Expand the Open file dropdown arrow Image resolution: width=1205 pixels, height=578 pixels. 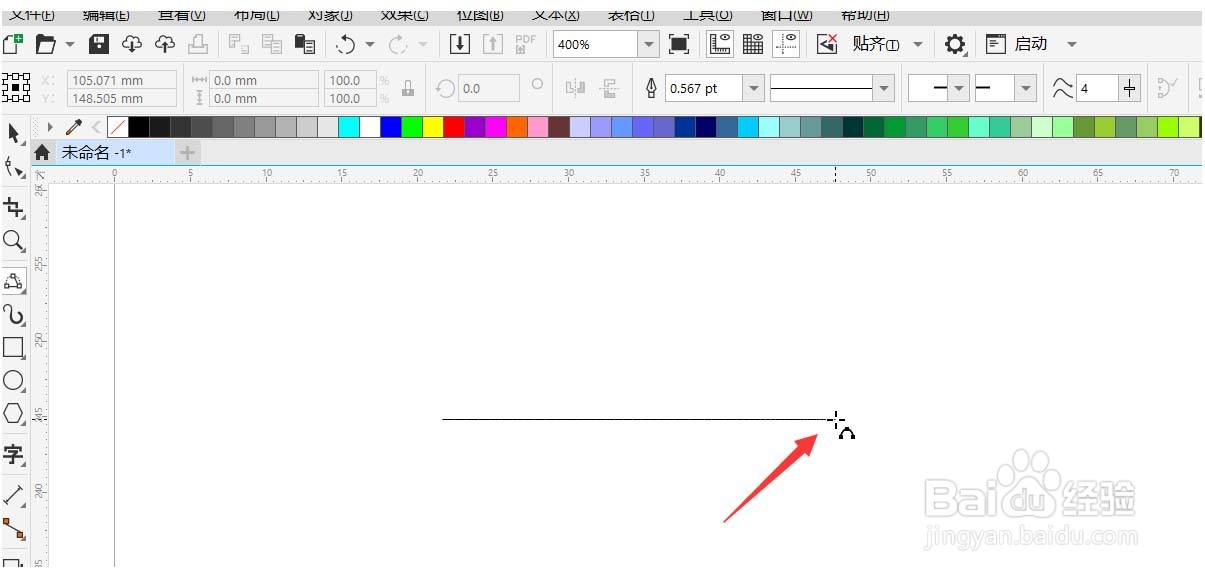pos(70,44)
